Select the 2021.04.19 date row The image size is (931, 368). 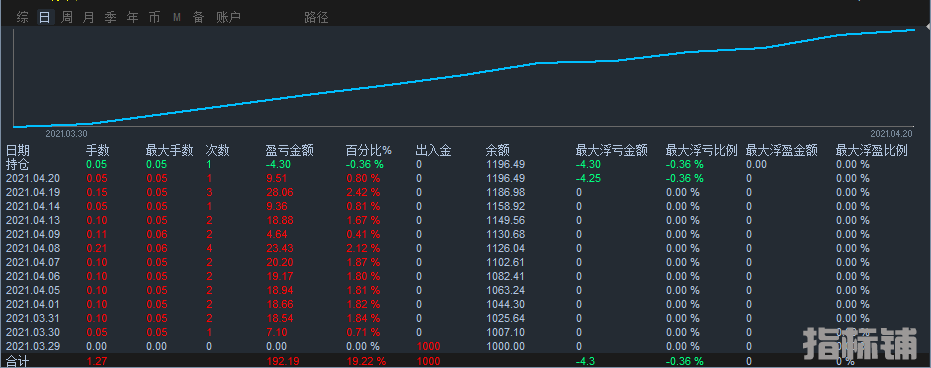466,192
